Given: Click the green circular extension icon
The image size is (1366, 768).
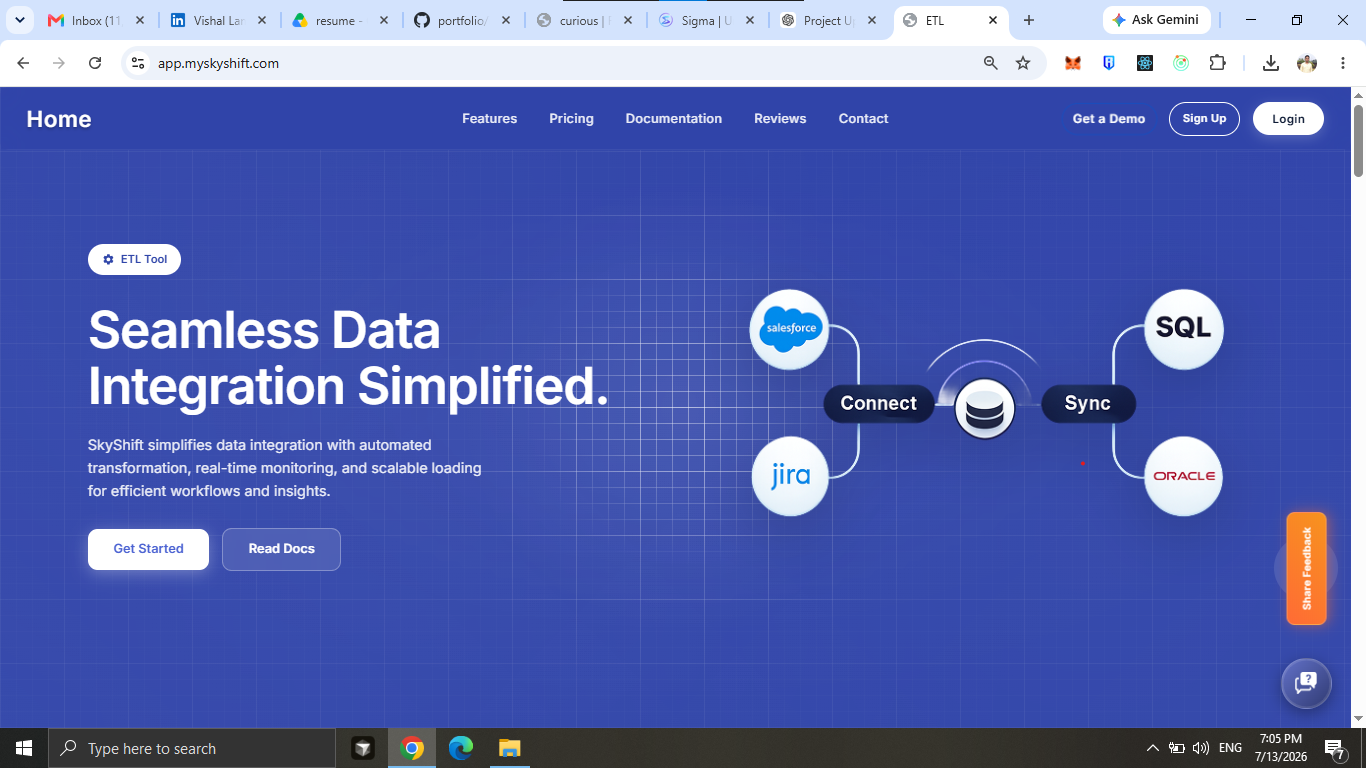Looking at the screenshot, I should pos(1181,63).
